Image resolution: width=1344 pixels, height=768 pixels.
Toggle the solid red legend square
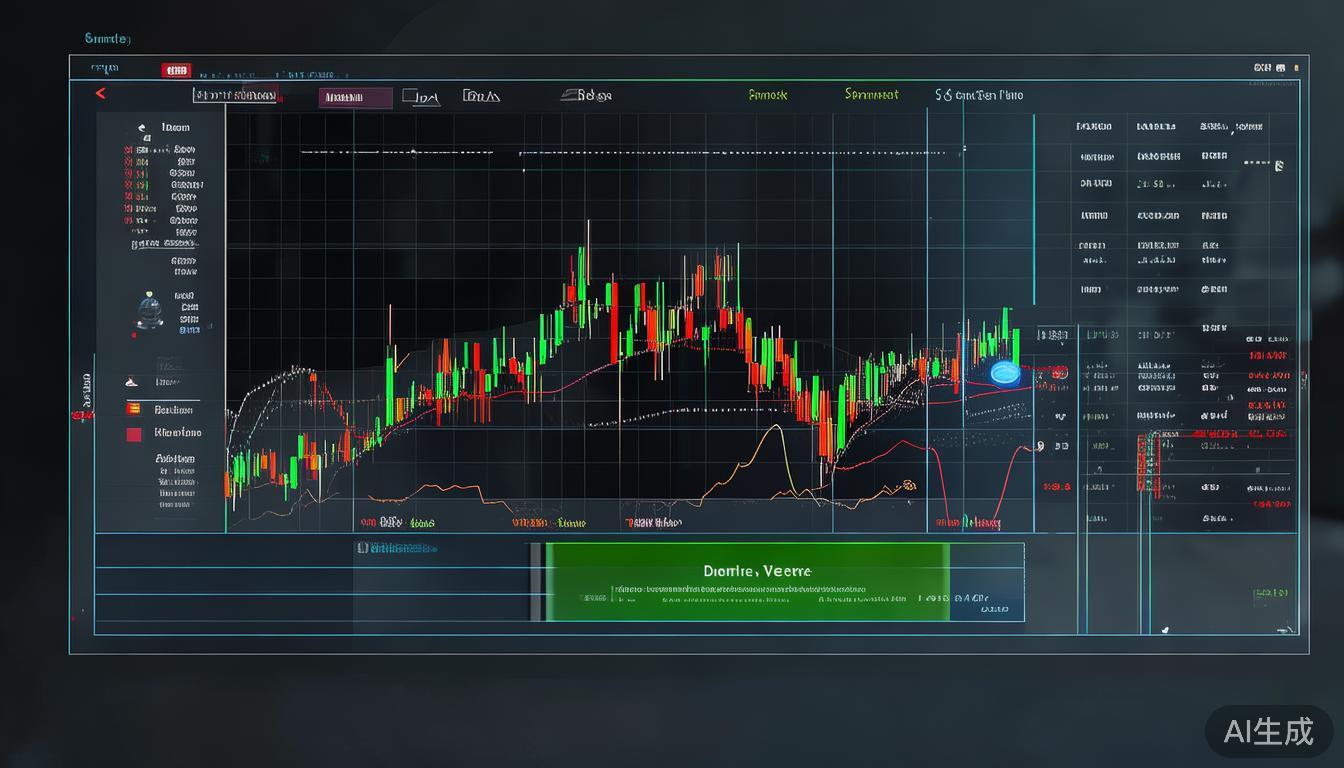tap(133, 434)
